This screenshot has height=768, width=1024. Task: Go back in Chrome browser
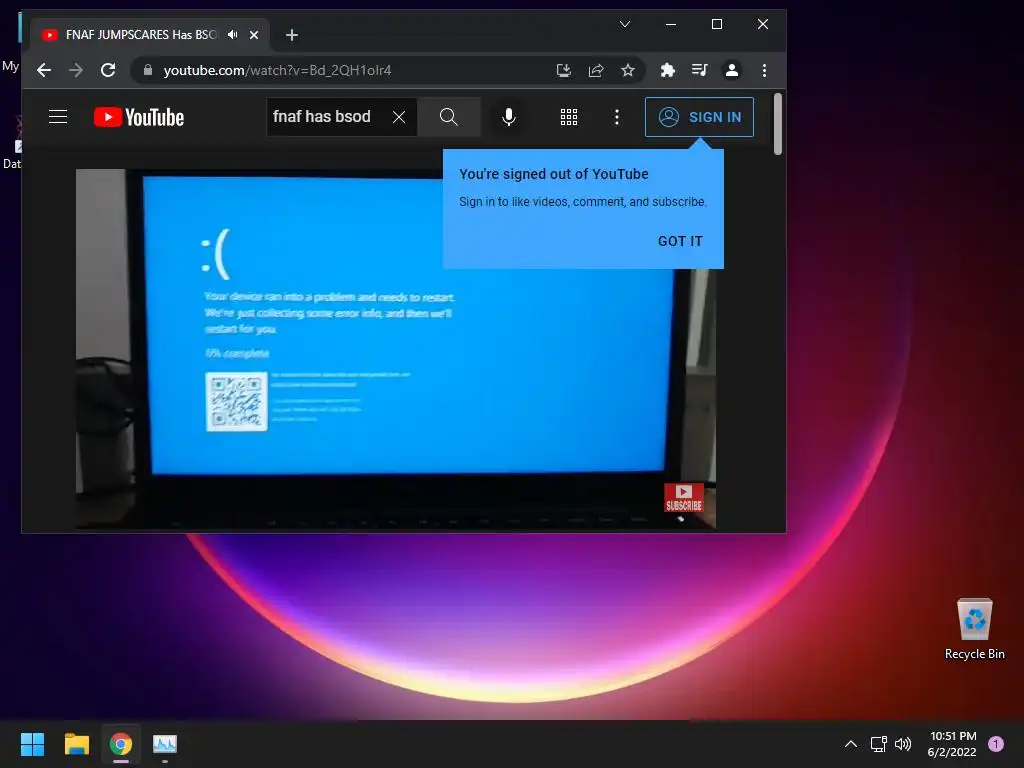44,71
